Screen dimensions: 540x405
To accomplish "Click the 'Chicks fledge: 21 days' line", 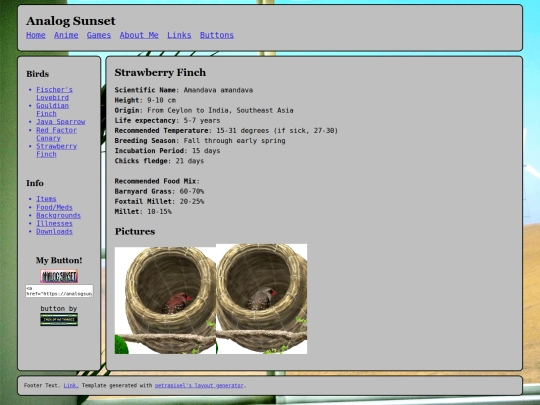I will click(159, 161).
